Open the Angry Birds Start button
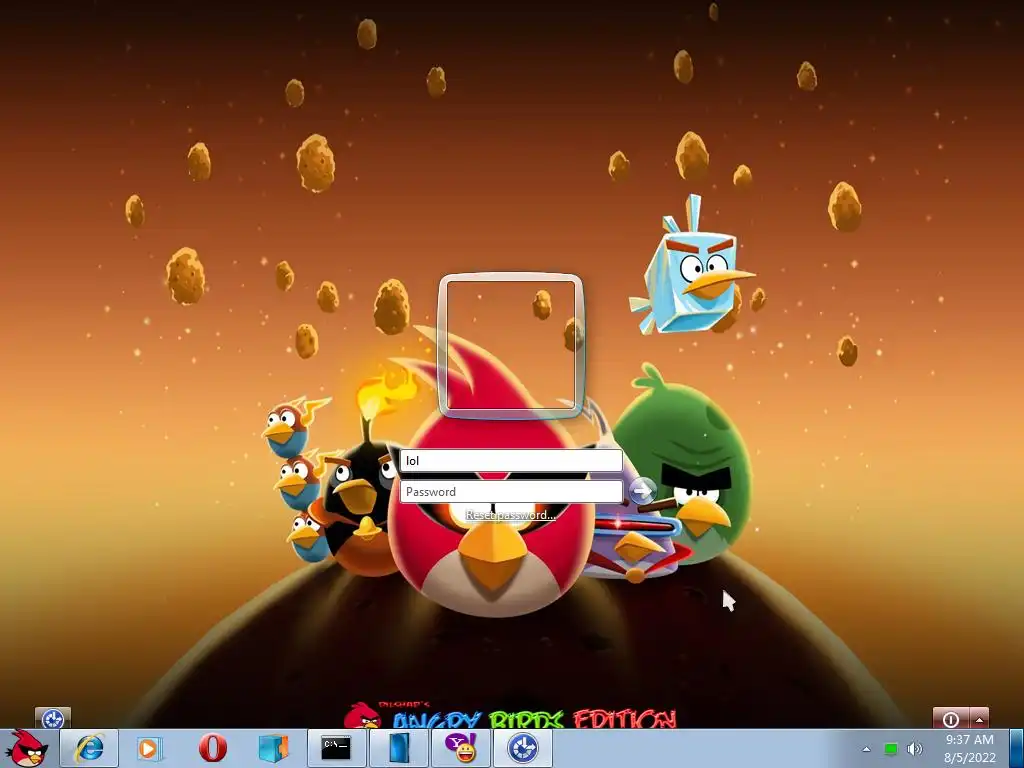Image resolution: width=1024 pixels, height=768 pixels. (27, 748)
